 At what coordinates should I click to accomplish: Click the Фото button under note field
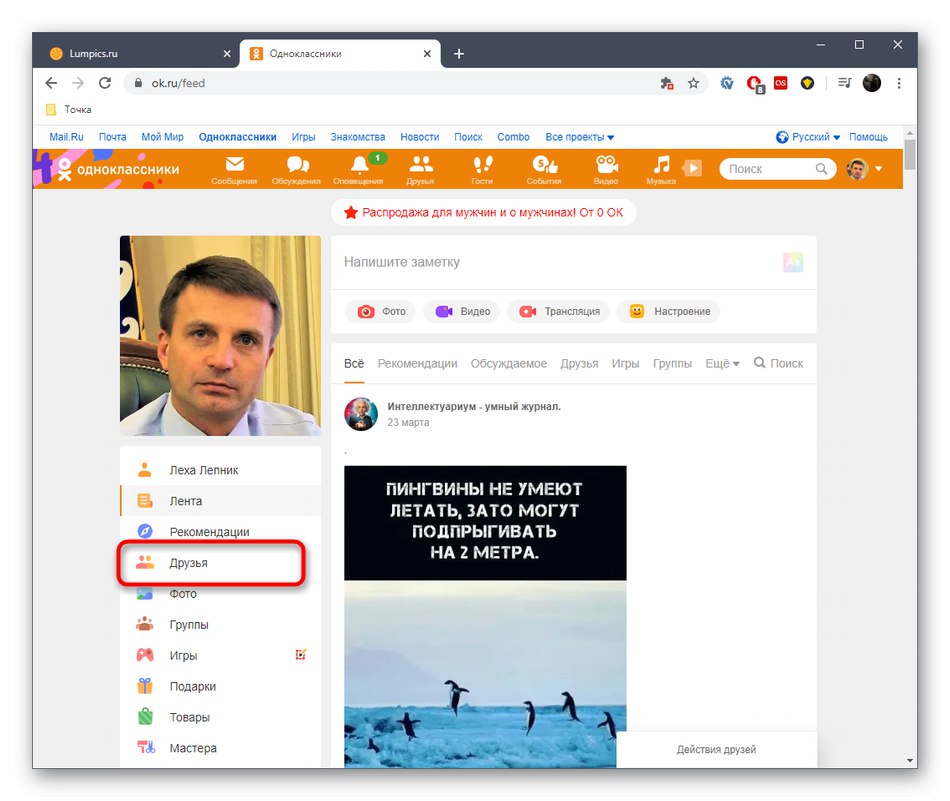(380, 311)
